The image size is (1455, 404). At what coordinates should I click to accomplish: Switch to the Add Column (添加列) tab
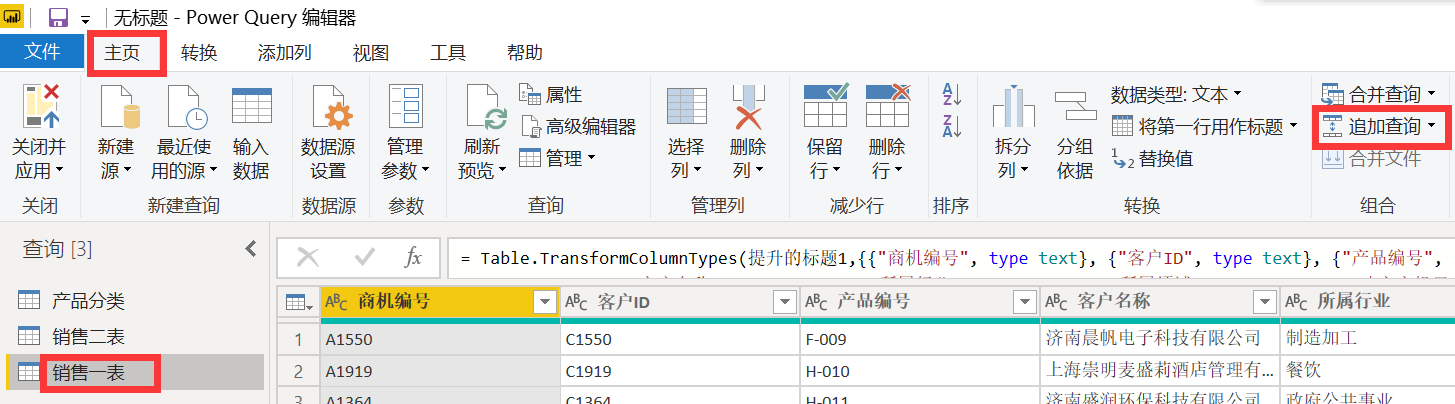(x=285, y=53)
